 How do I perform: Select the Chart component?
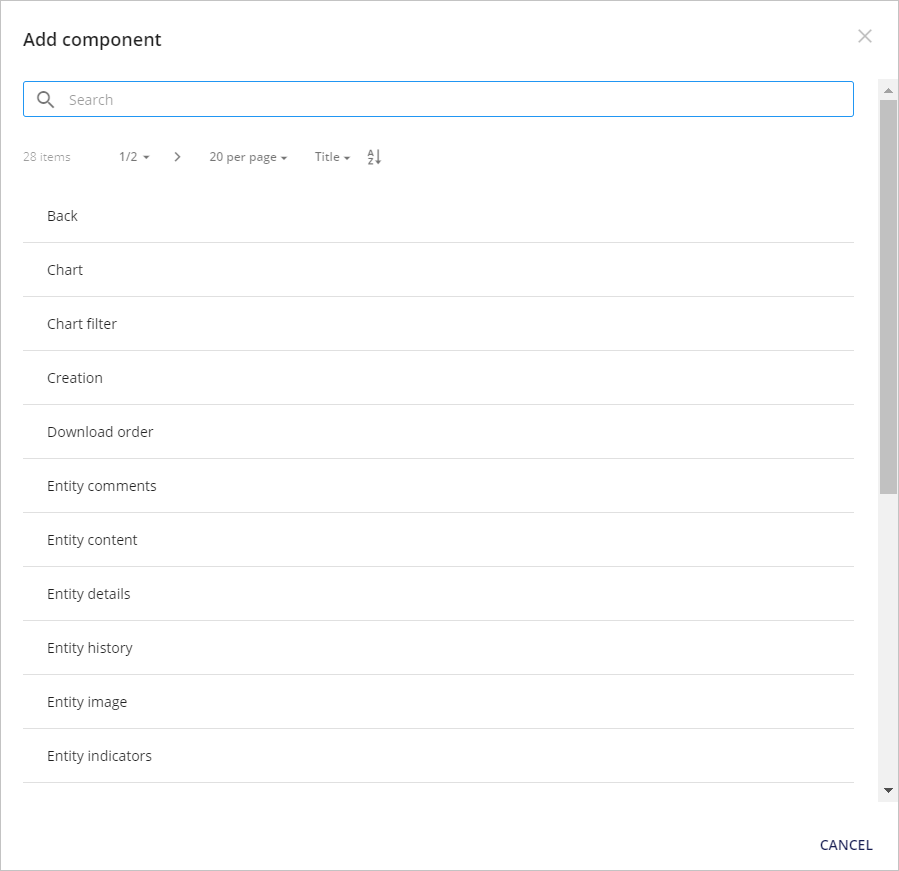[438, 269]
